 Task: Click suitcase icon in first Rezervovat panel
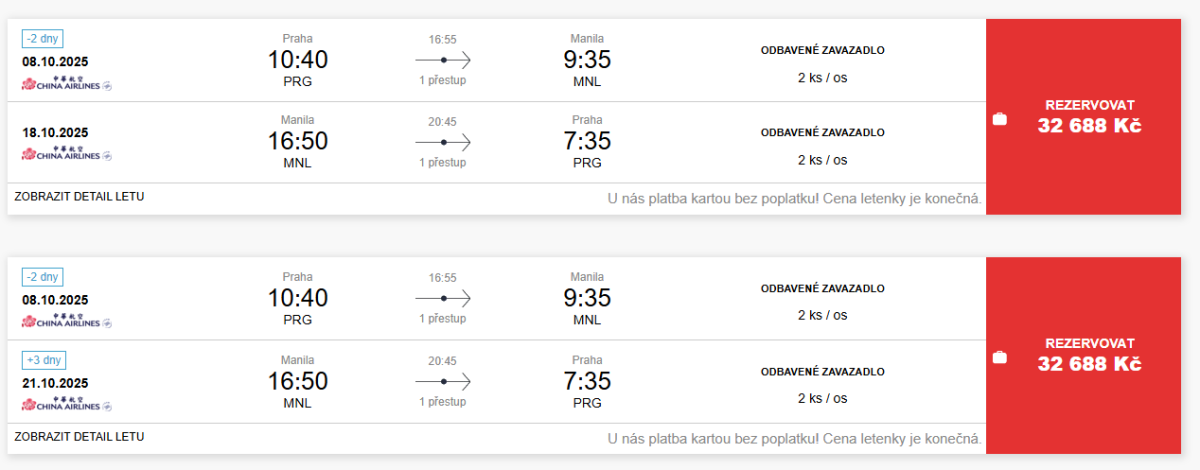click(1000, 120)
